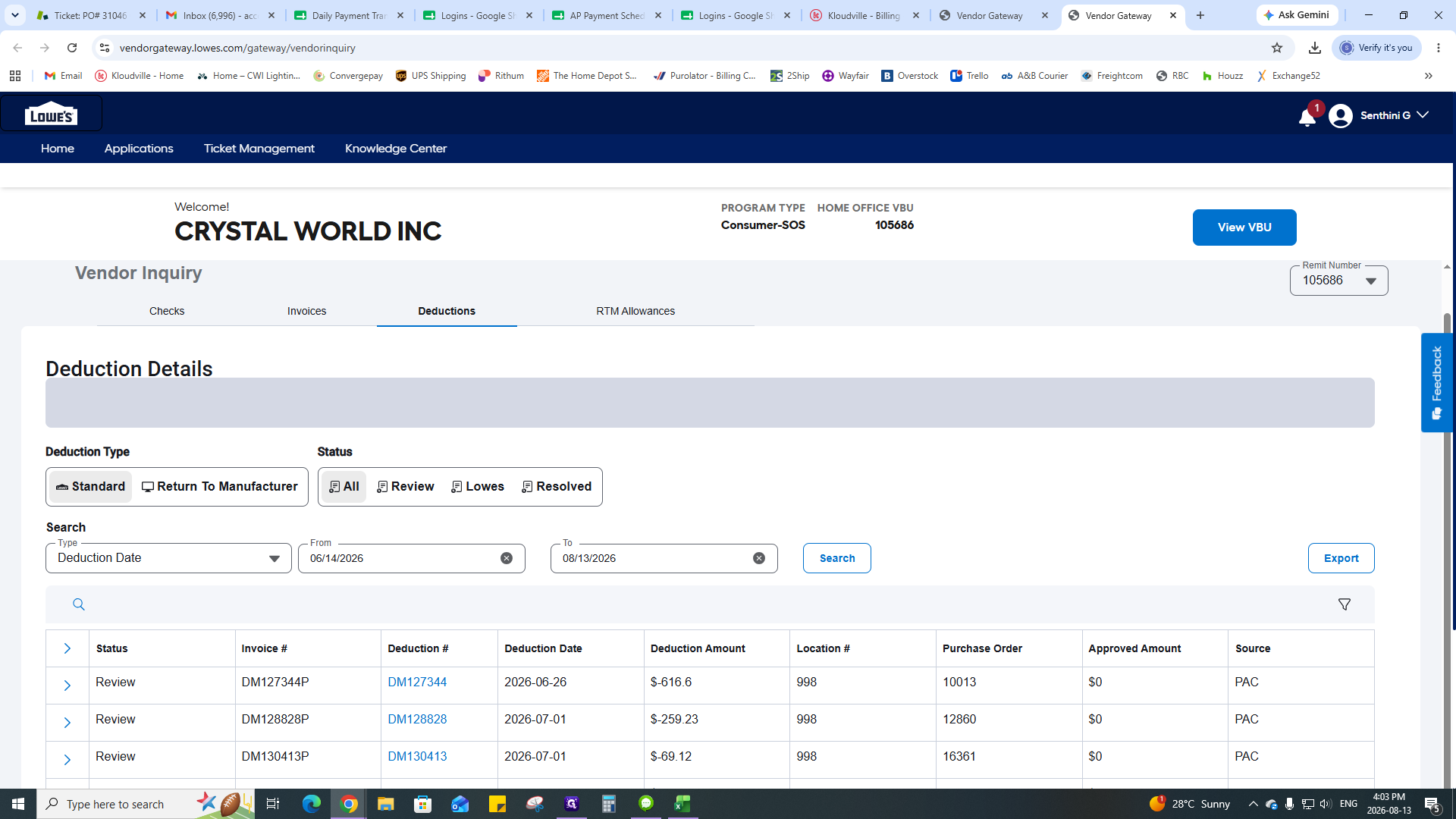The height and width of the screenshot is (819, 1456).
Task: Open the Remit Number dropdown
Action: (x=1339, y=281)
